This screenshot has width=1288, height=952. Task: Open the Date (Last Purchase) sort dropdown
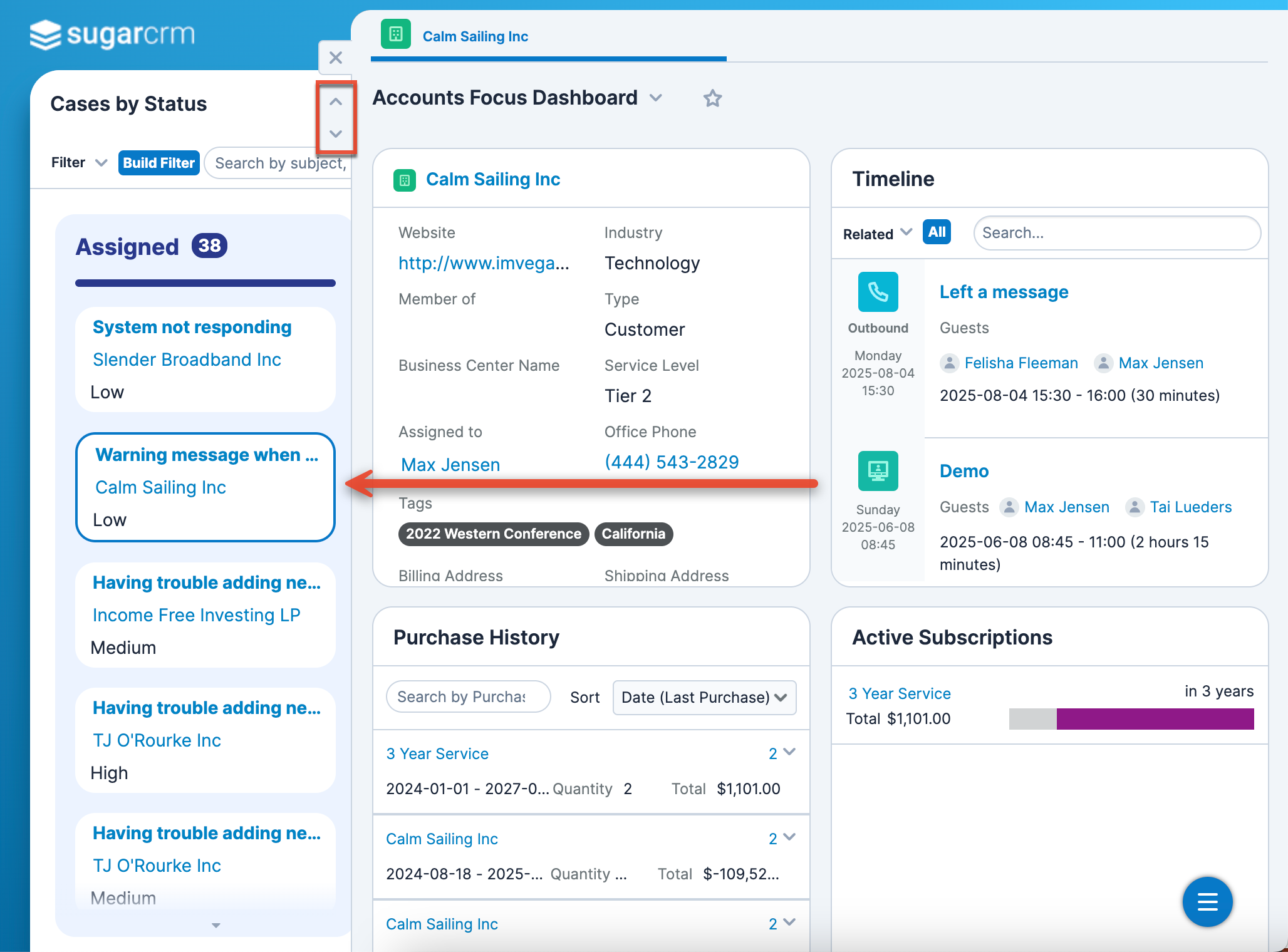[704, 697]
